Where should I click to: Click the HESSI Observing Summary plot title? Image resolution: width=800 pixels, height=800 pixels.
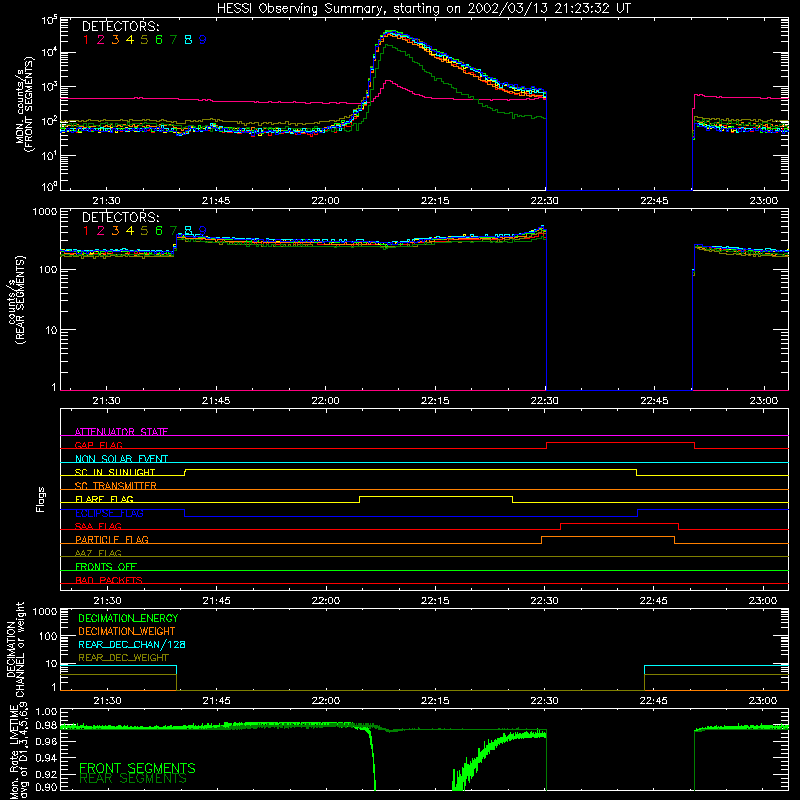423,9
